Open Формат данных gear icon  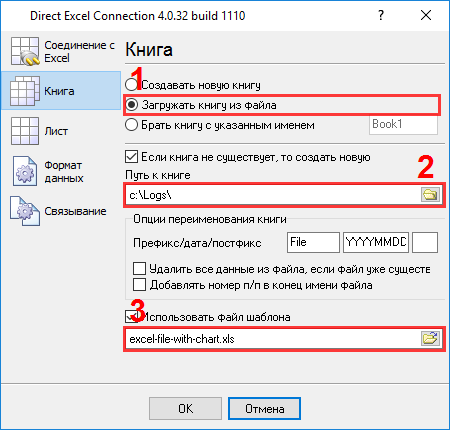(25, 171)
